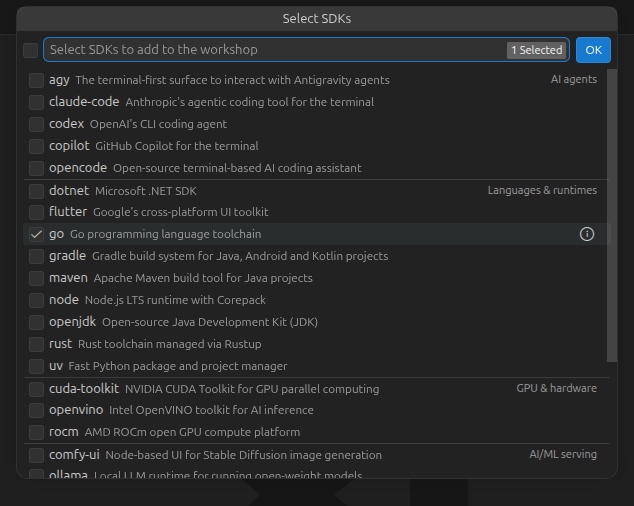Check the claude-code checkbox
The image size is (634, 506).
(x=36, y=102)
